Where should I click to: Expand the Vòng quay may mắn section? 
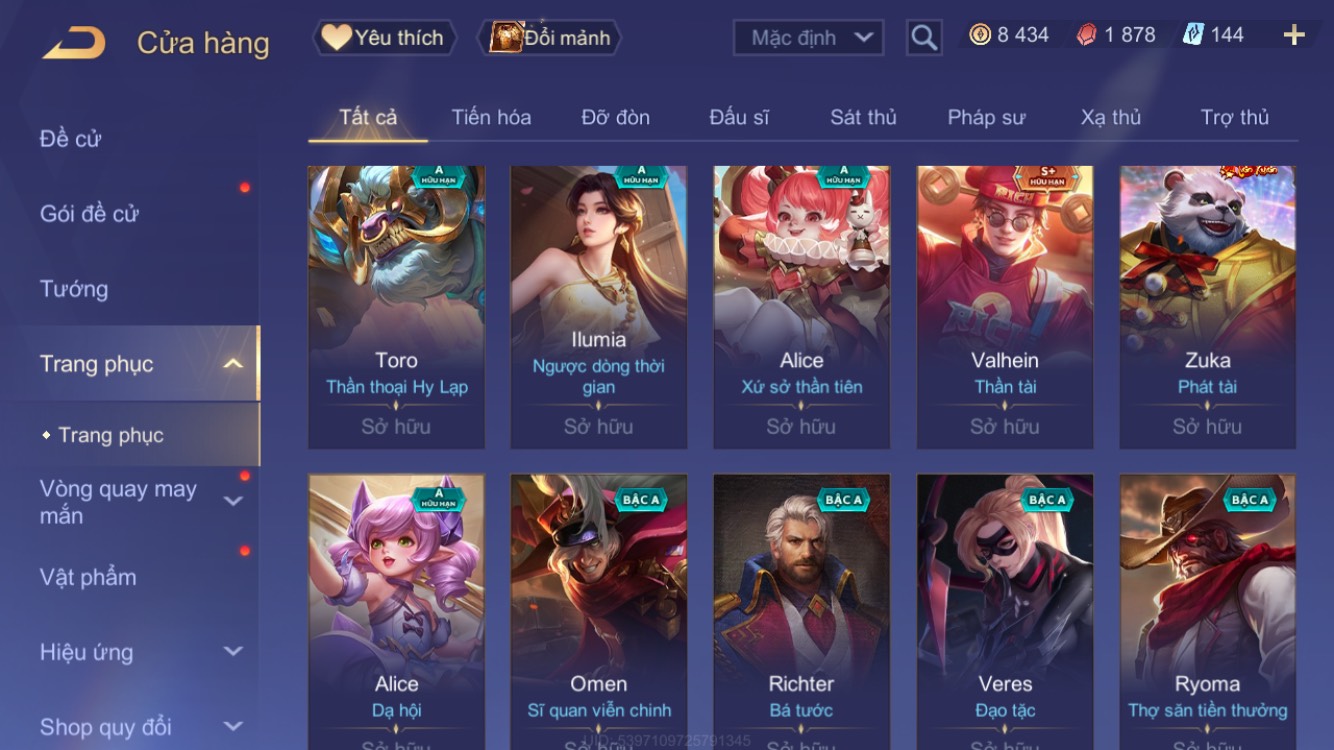(233, 501)
